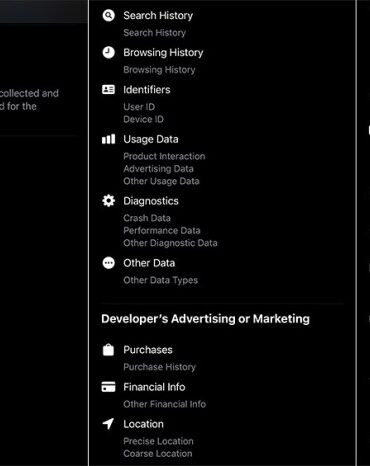This screenshot has width=370, height=466.
Task: Click the Location arrow icon
Action: pyautogui.click(x=108, y=424)
